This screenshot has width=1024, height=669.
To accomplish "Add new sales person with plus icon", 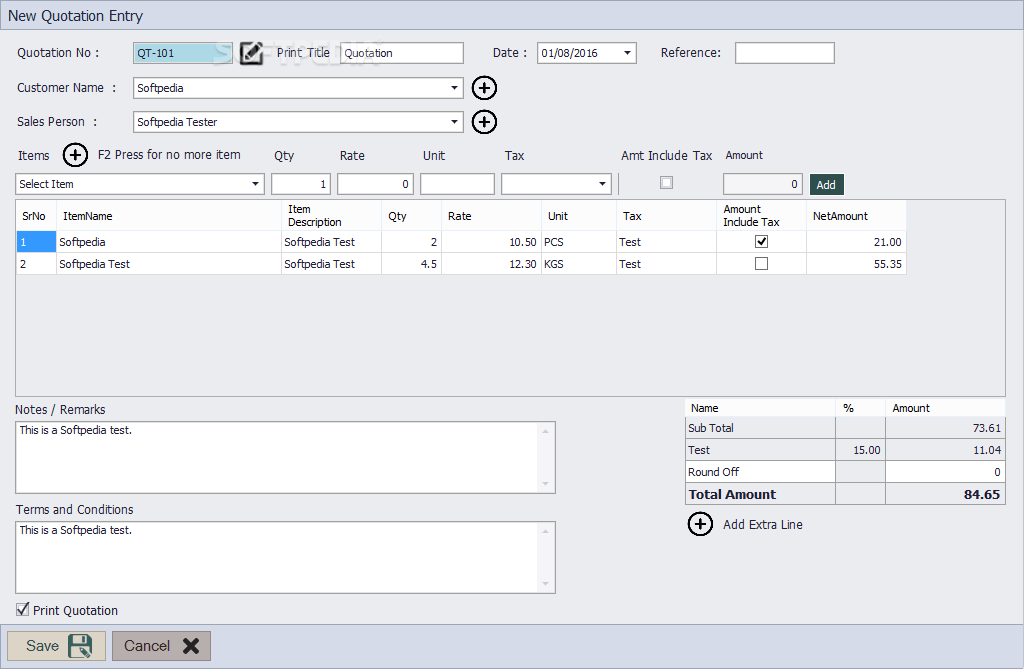I will [x=484, y=122].
